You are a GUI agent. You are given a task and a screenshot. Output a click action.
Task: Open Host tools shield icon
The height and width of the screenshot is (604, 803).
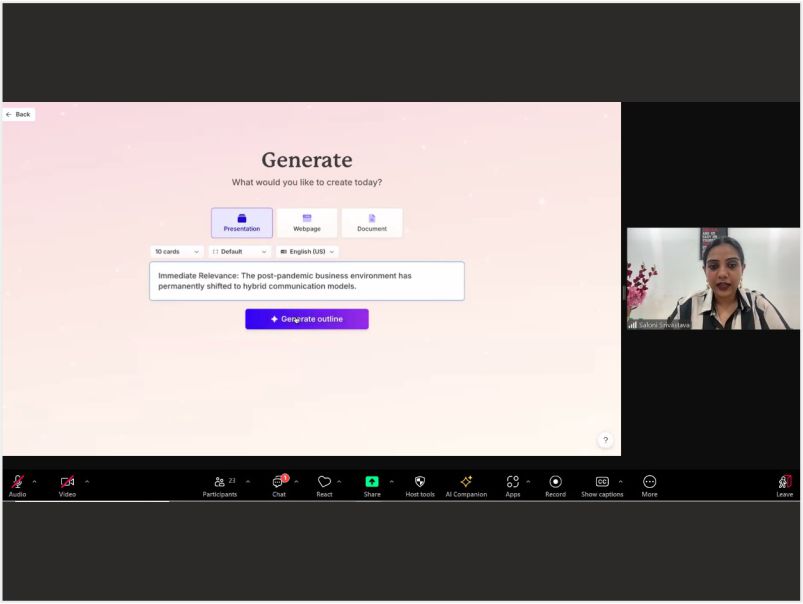click(420, 482)
